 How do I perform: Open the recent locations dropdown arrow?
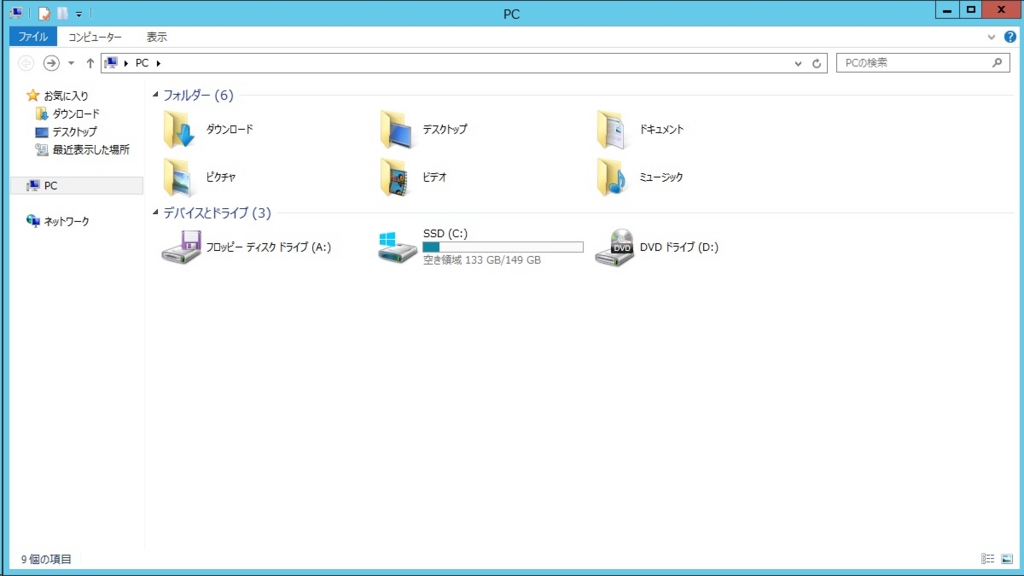click(x=71, y=63)
